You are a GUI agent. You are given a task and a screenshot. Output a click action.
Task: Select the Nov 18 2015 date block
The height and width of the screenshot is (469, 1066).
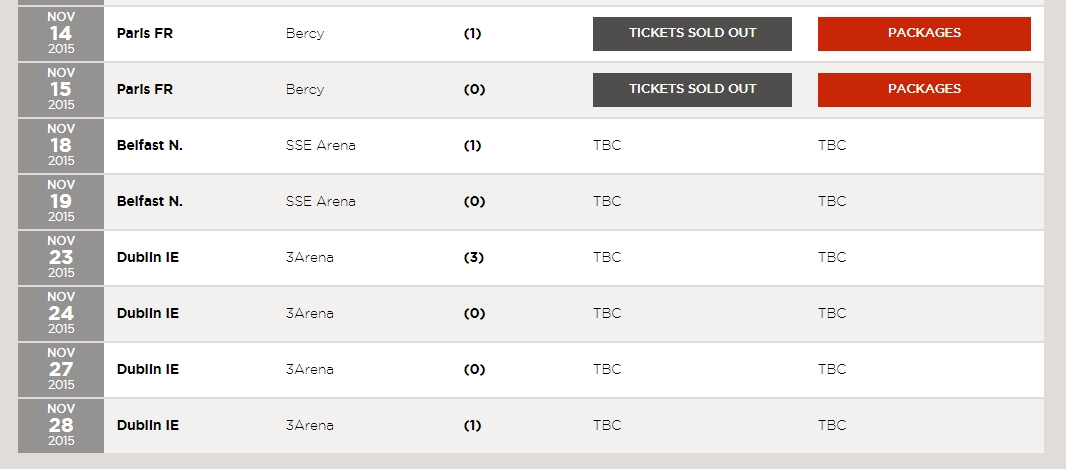(x=61, y=145)
